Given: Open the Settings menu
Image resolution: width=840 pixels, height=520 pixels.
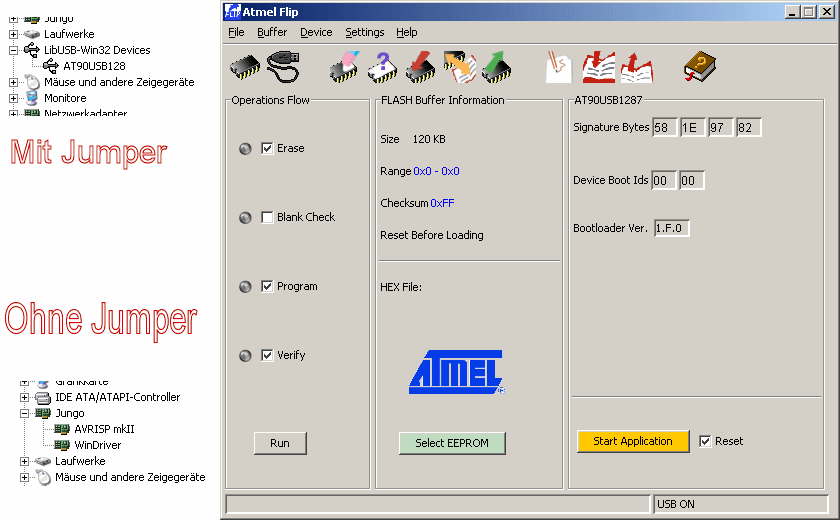Looking at the screenshot, I should 365,32.
